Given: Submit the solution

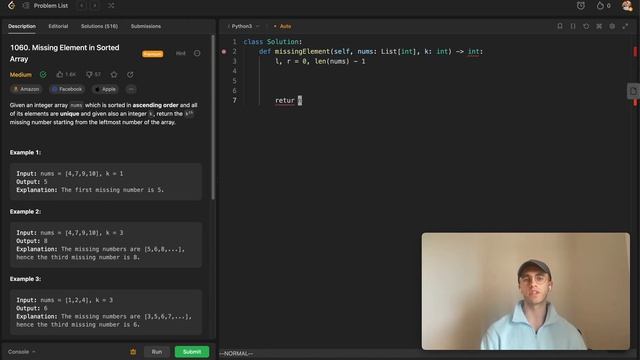Looking at the screenshot, I should coord(192,351).
